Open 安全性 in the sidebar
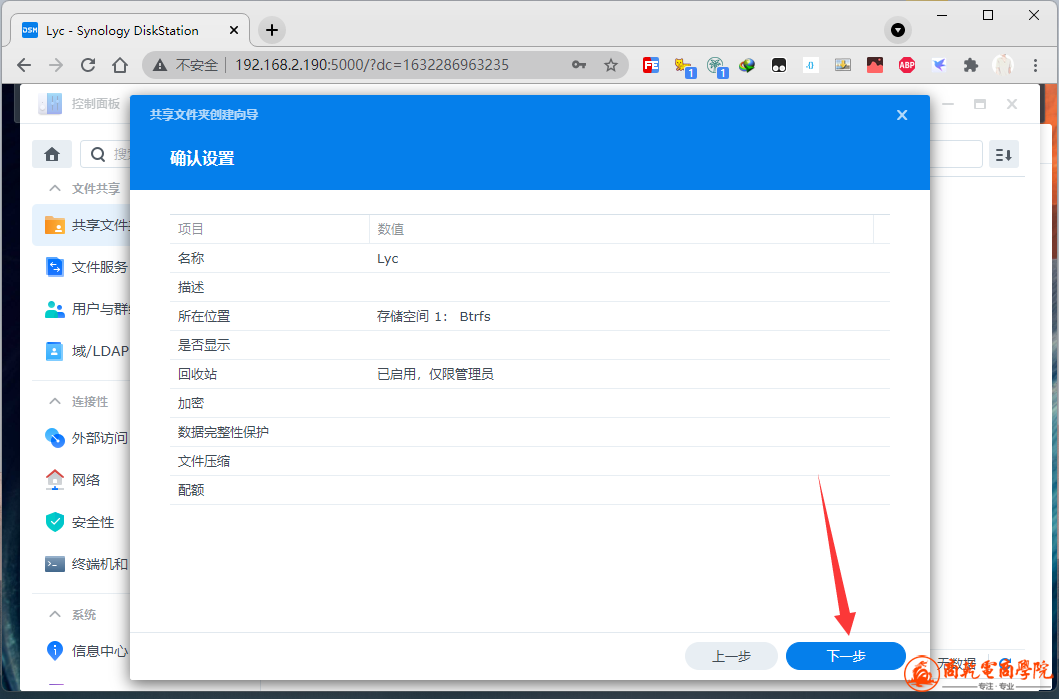The width and height of the screenshot is (1059, 699). (x=81, y=522)
